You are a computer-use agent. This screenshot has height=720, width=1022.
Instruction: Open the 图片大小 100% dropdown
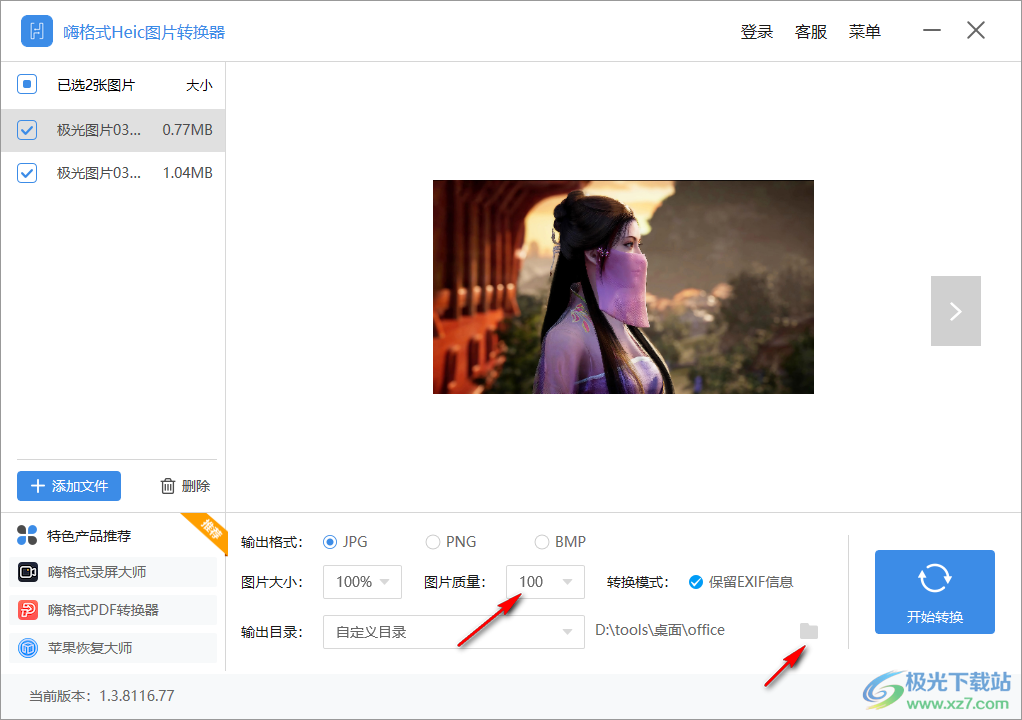click(362, 582)
